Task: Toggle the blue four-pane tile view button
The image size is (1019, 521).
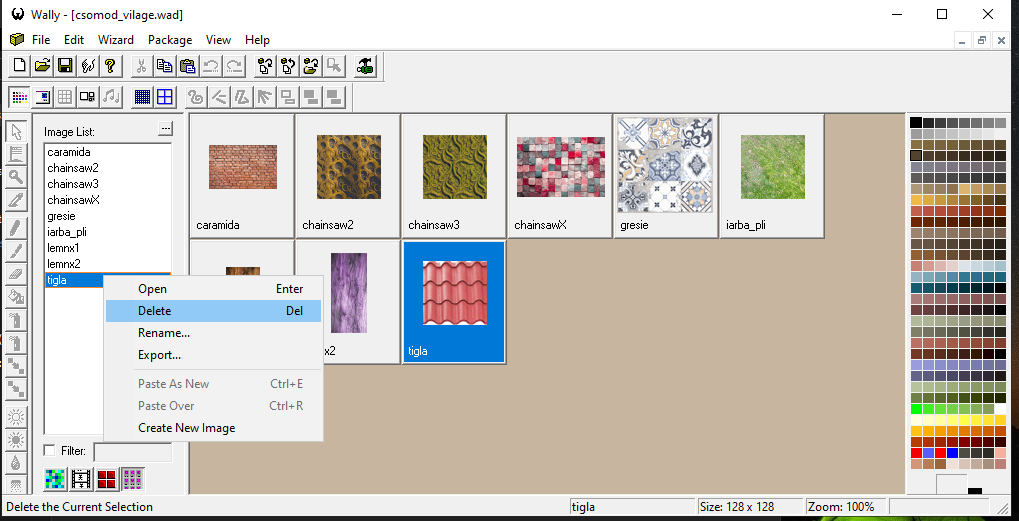Action: point(165,97)
